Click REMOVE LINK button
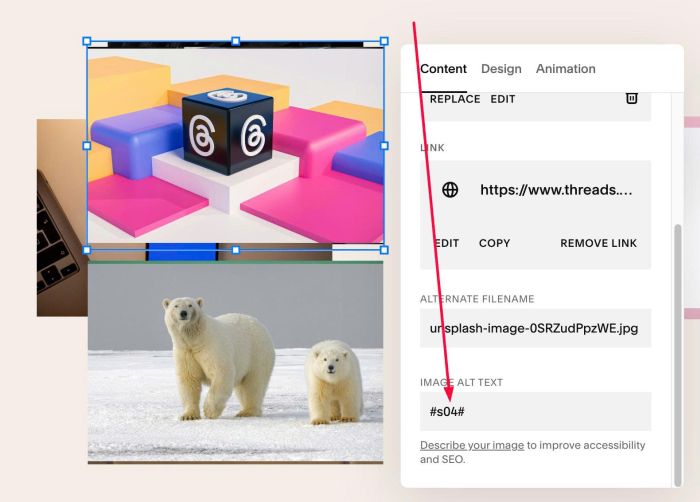Screen dimensions: 700x502 (598, 243)
